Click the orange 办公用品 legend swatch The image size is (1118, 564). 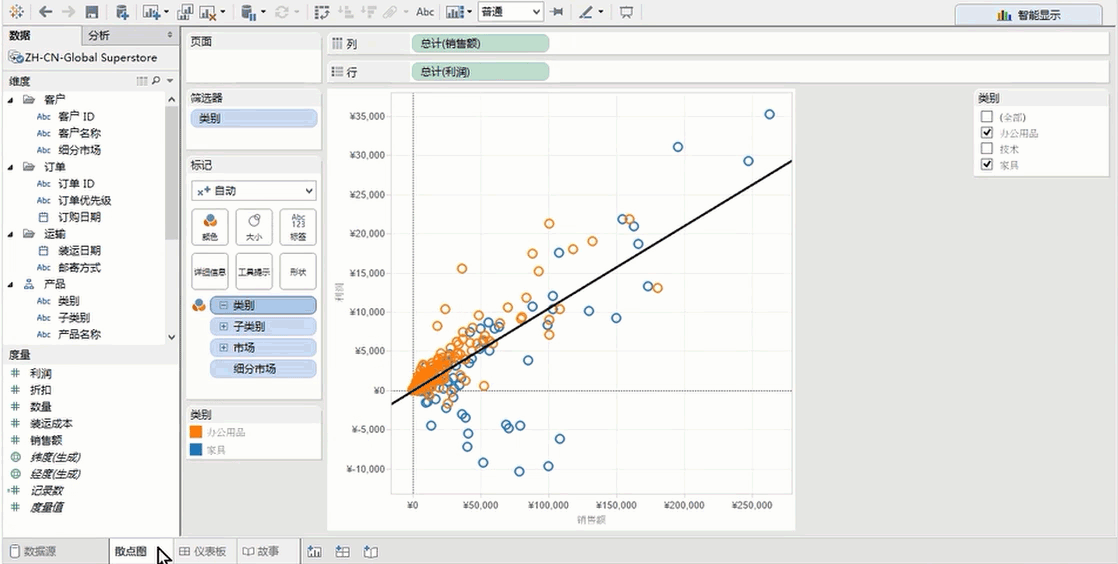(x=196, y=433)
